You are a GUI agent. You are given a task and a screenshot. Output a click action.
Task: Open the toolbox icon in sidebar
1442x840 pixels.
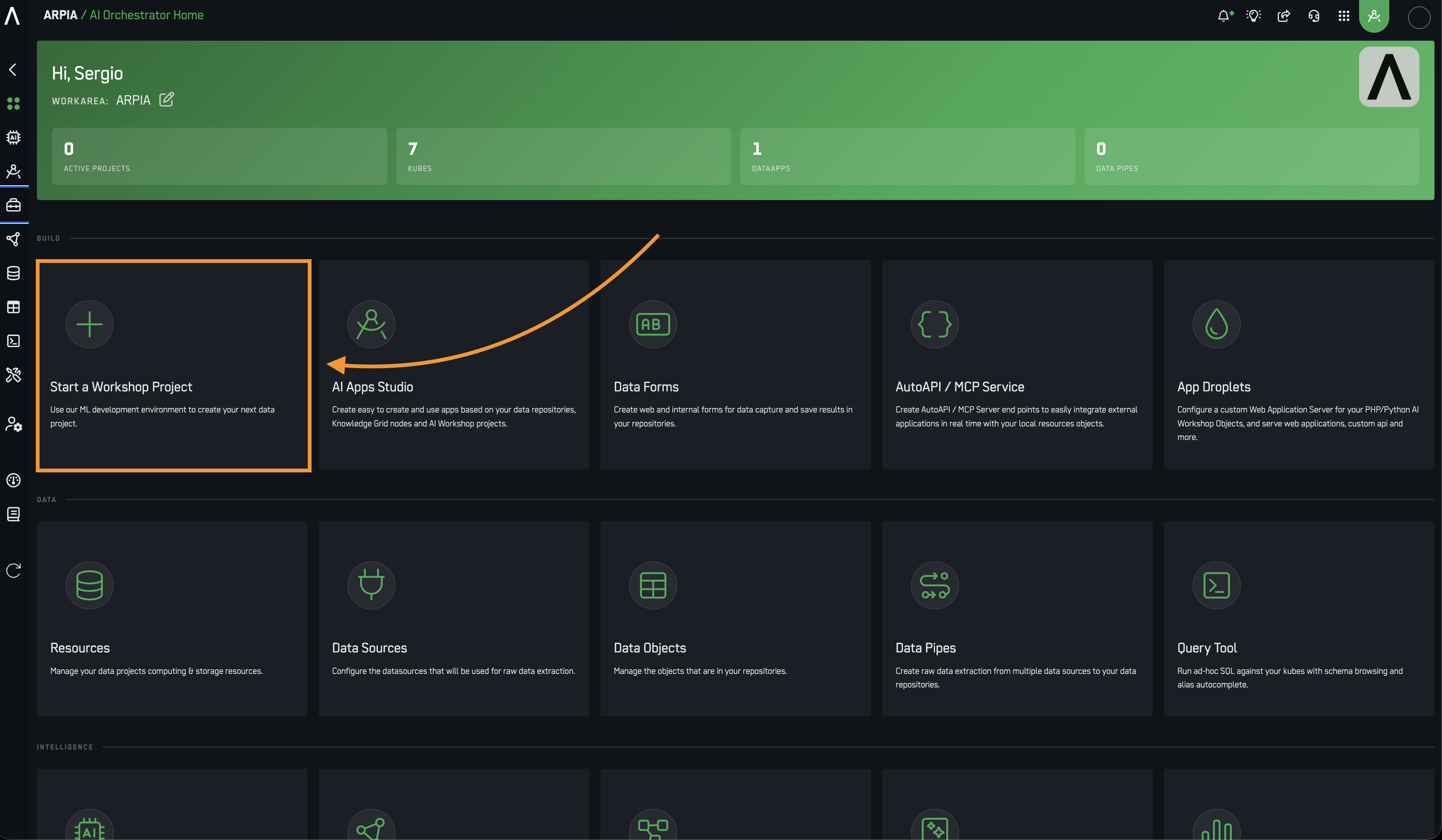point(13,205)
